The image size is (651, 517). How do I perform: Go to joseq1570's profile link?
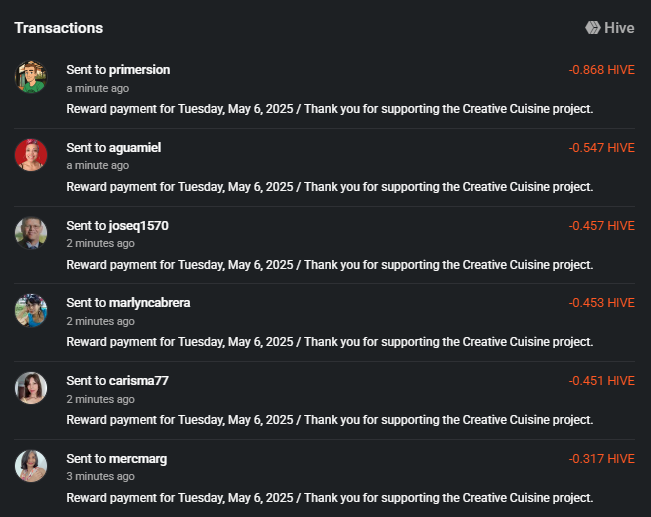click(x=138, y=226)
